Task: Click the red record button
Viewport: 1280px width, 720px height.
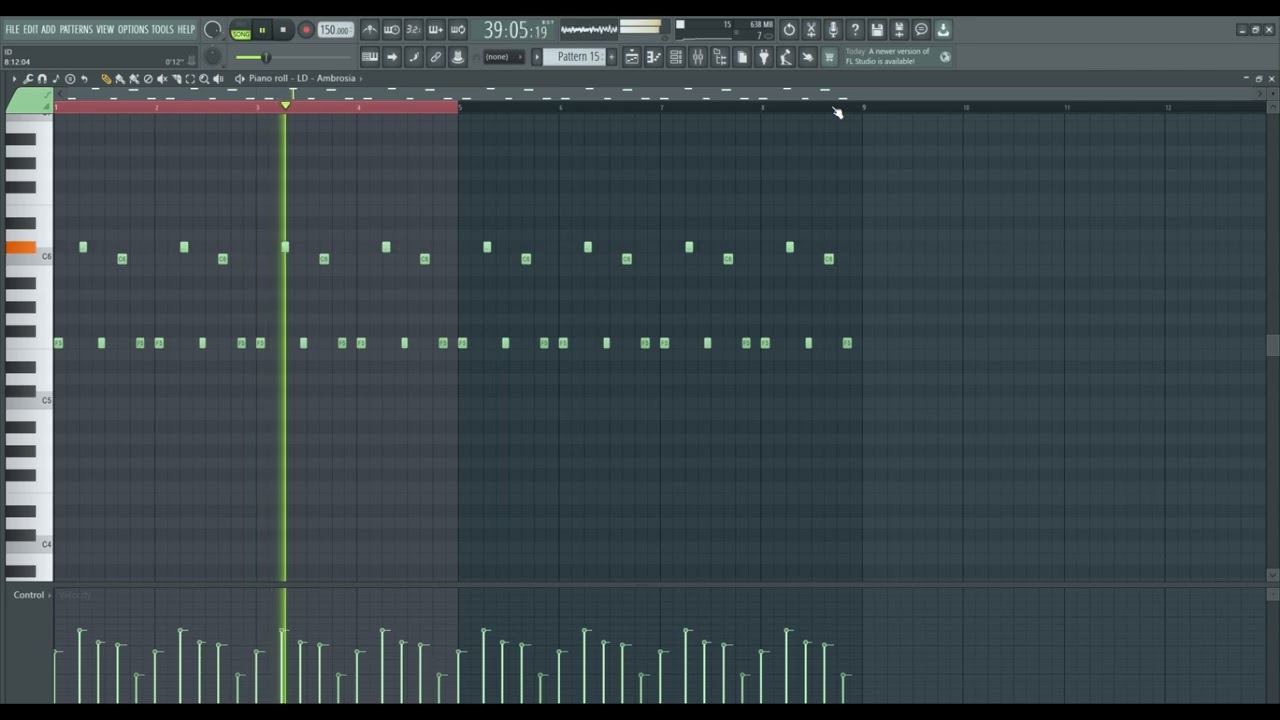Action: click(x=306, y=30)
